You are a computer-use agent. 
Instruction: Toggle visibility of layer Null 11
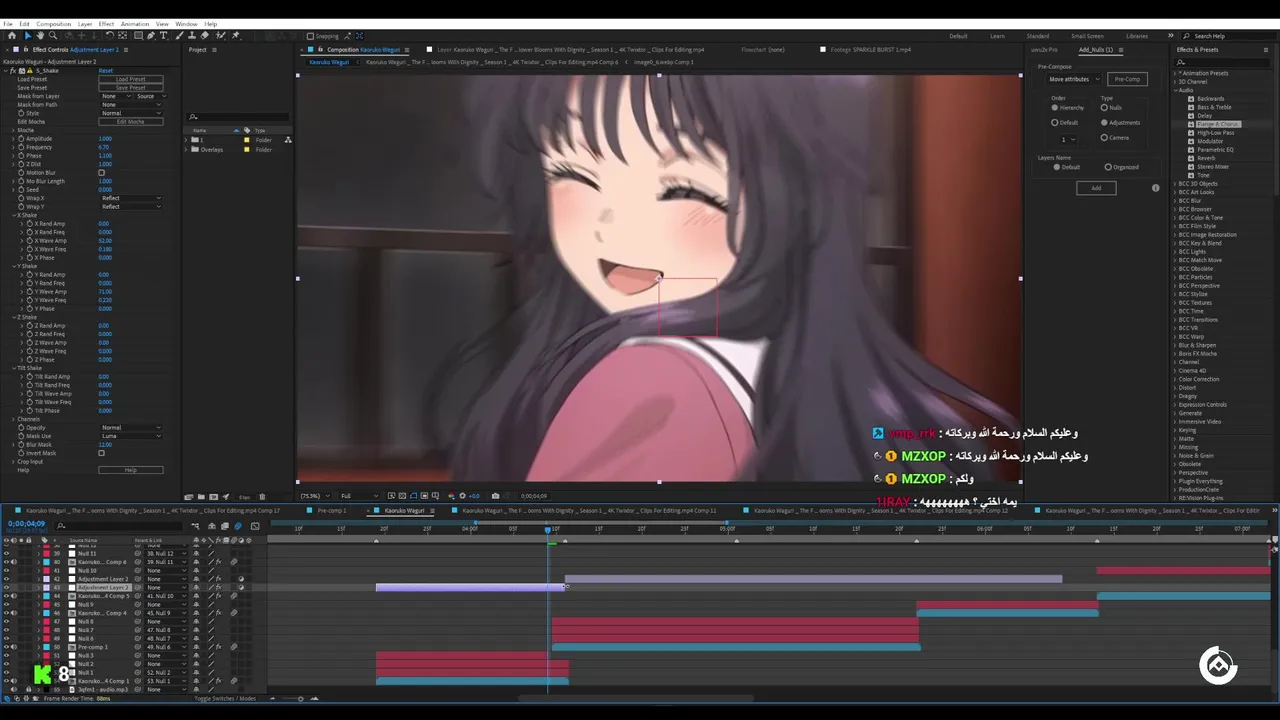[x=6, y=553]
